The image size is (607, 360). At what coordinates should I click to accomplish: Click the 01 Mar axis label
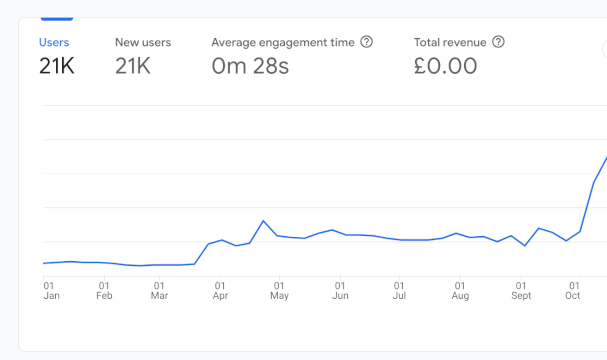pos(159,291)
